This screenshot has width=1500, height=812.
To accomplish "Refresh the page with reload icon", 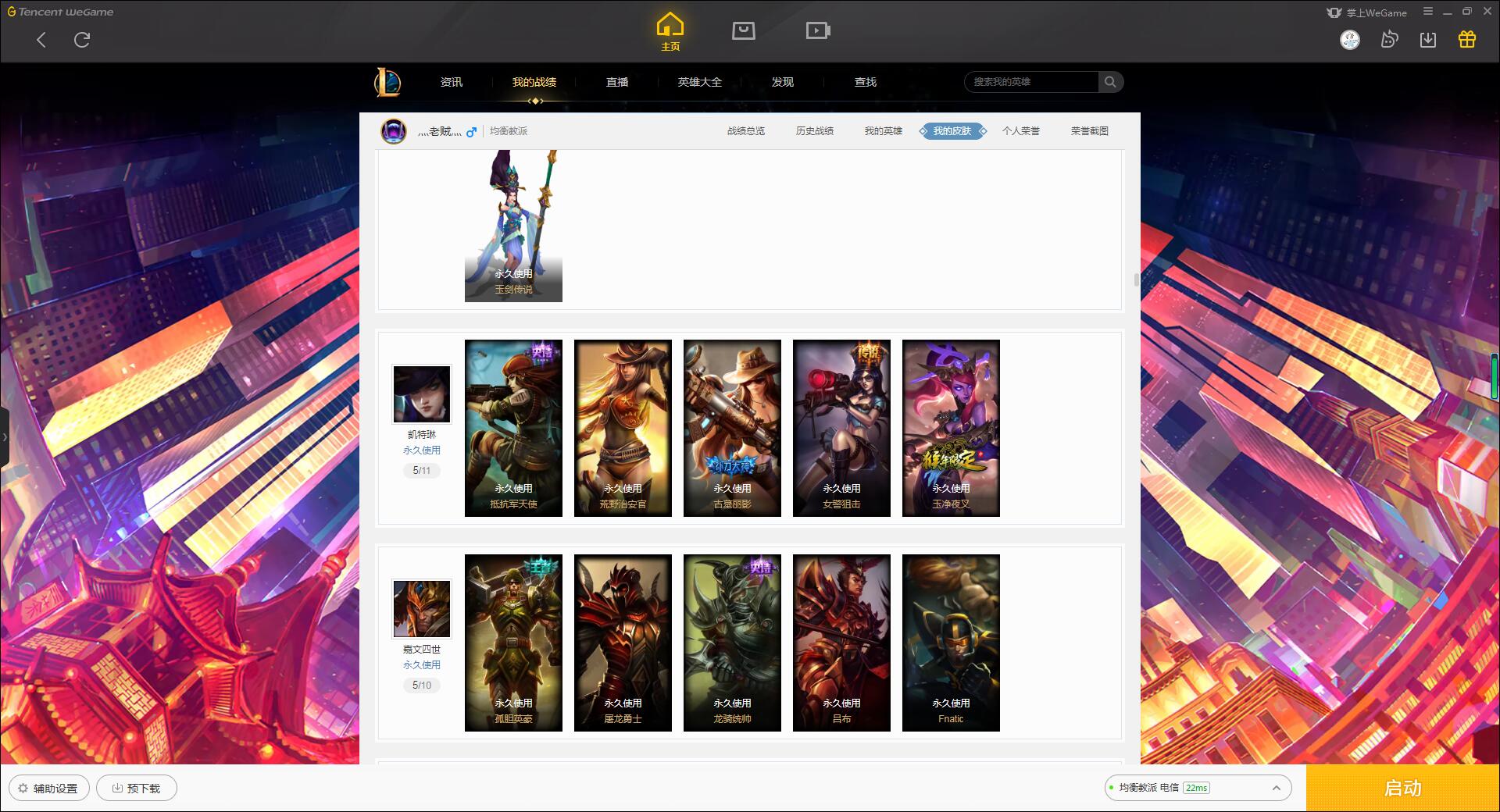I will coord(82,40).
